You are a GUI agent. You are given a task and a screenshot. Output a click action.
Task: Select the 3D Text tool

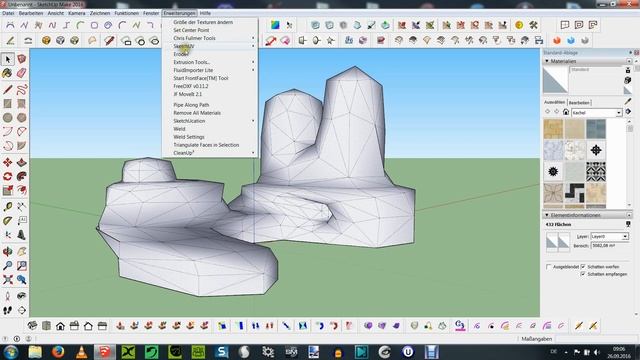point(22,235)
